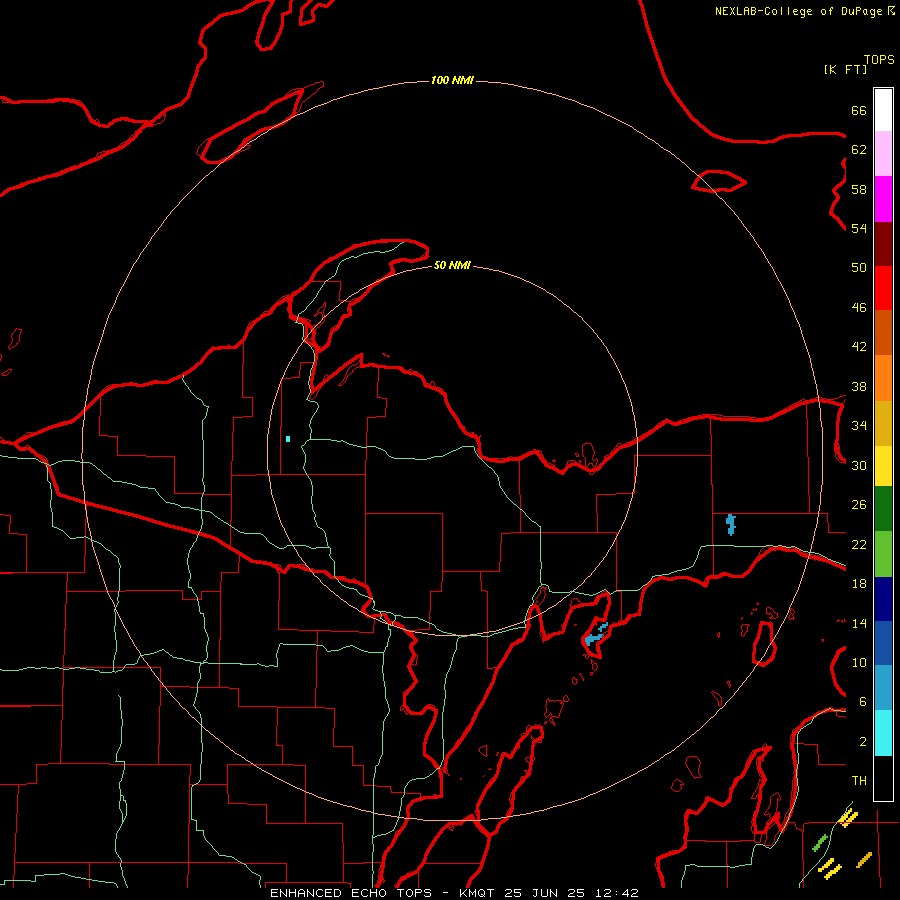Select the dark red legend swatch
The height and width of the screenshot is (900, 900).
(883, 243)
